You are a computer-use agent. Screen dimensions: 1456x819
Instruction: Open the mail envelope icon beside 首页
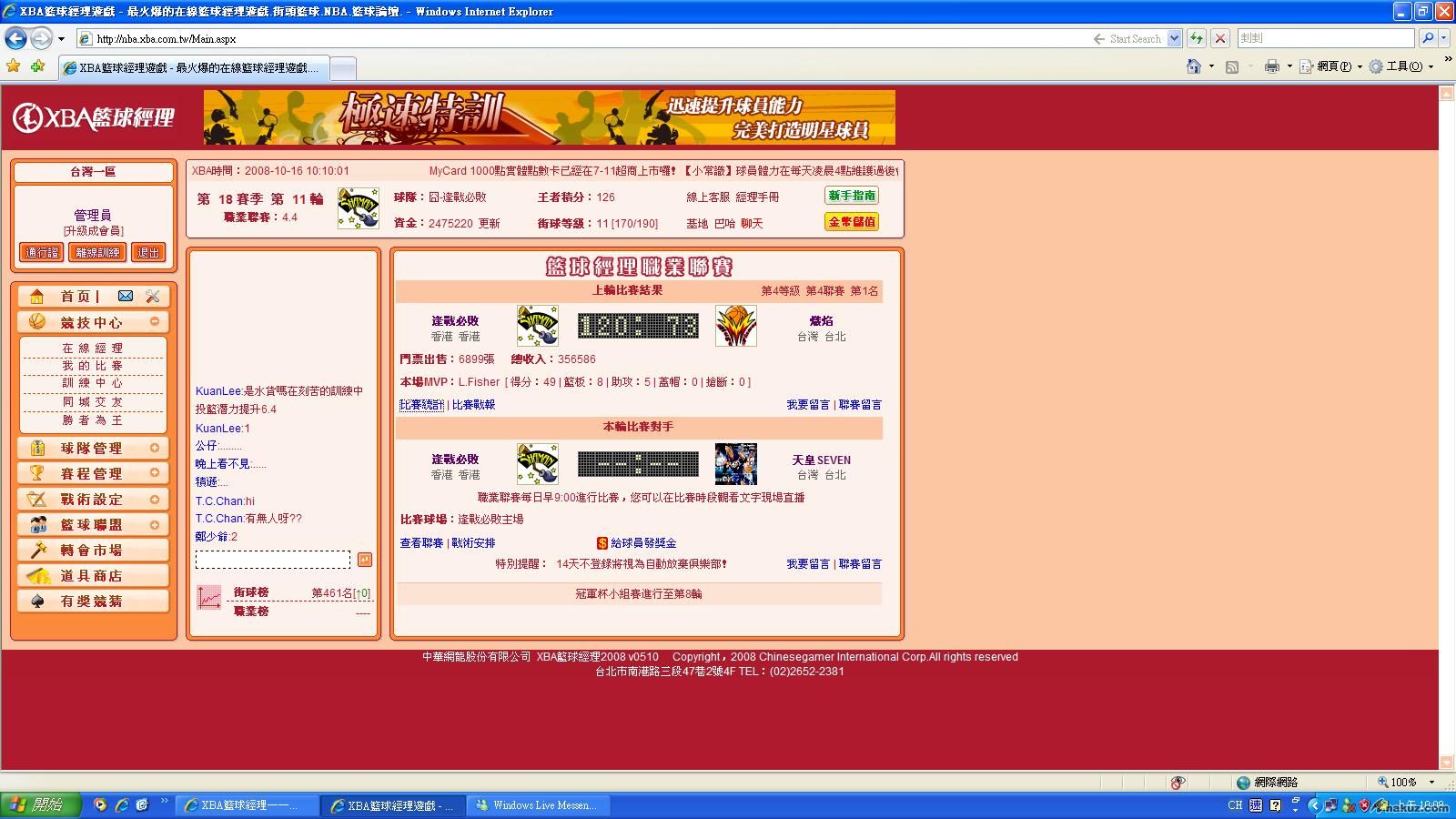[126, 296]
